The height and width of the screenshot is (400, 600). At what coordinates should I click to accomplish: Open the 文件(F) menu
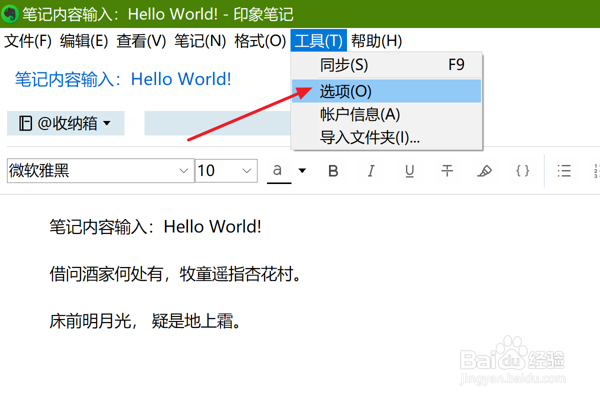(x=28, y=41)
